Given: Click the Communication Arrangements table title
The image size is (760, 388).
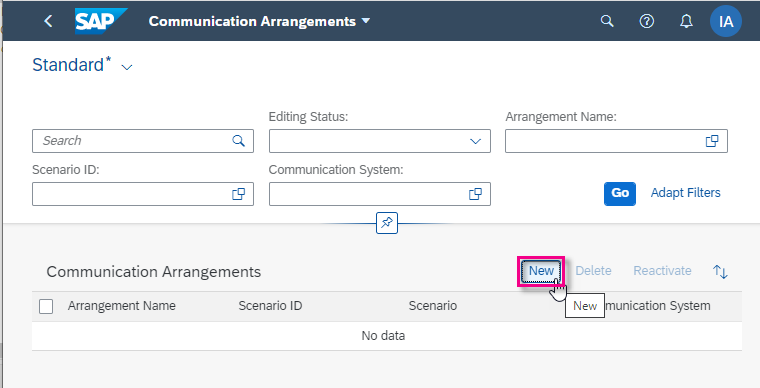Looking at the screenshot, I should coord(154,272).
